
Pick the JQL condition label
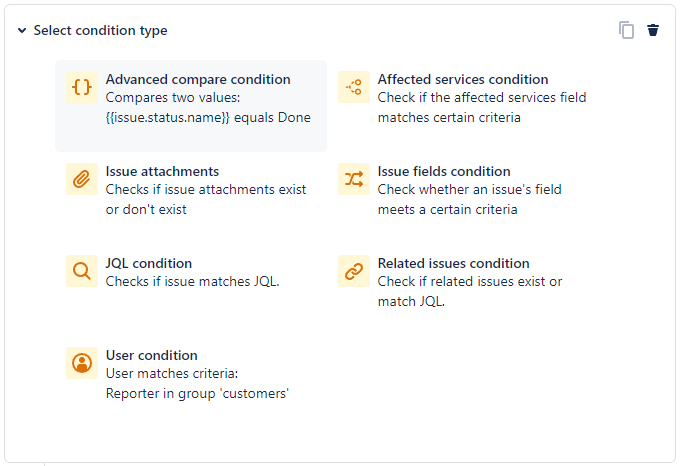(149, 263)
